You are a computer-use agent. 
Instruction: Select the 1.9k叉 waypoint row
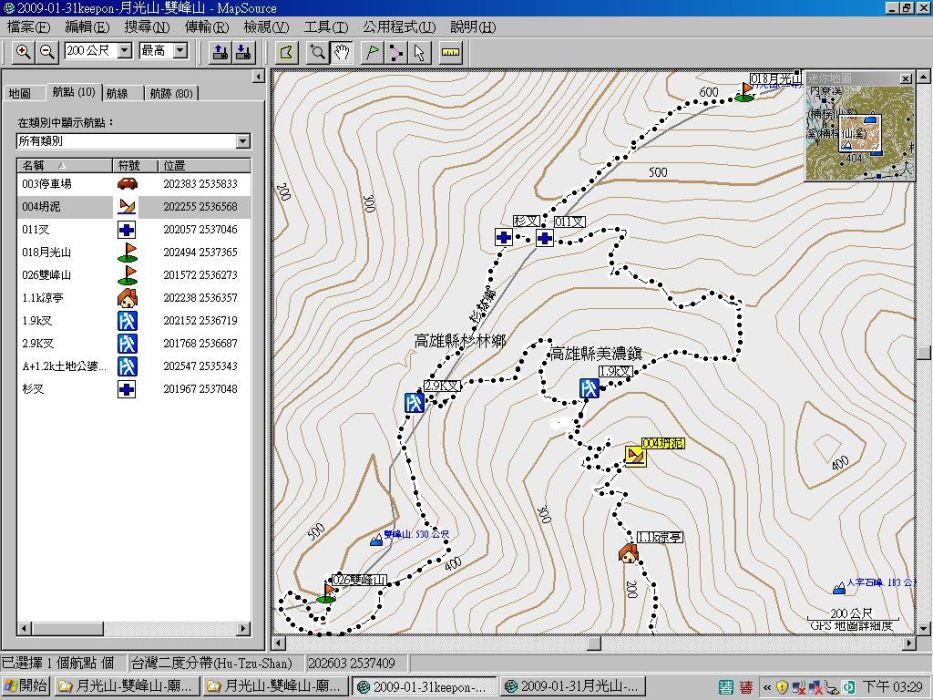coord(134,321)
